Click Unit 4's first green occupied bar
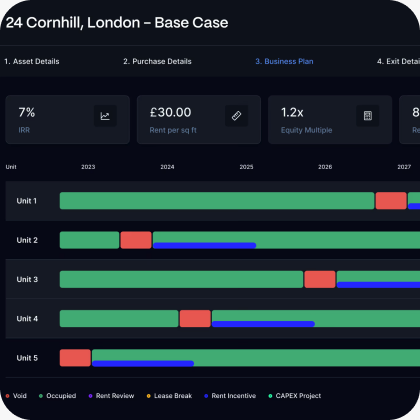The image size is (420, 420). 119,319
